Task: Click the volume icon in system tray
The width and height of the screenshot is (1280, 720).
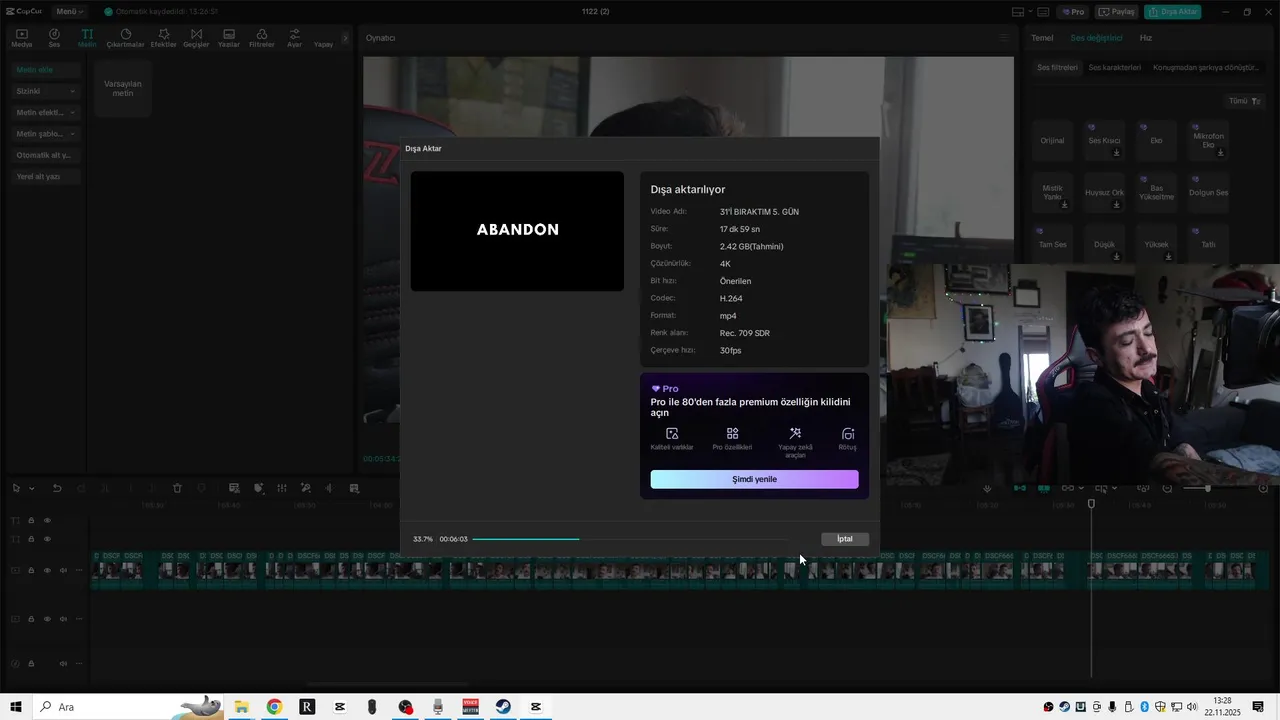Action: point(1192,707)
